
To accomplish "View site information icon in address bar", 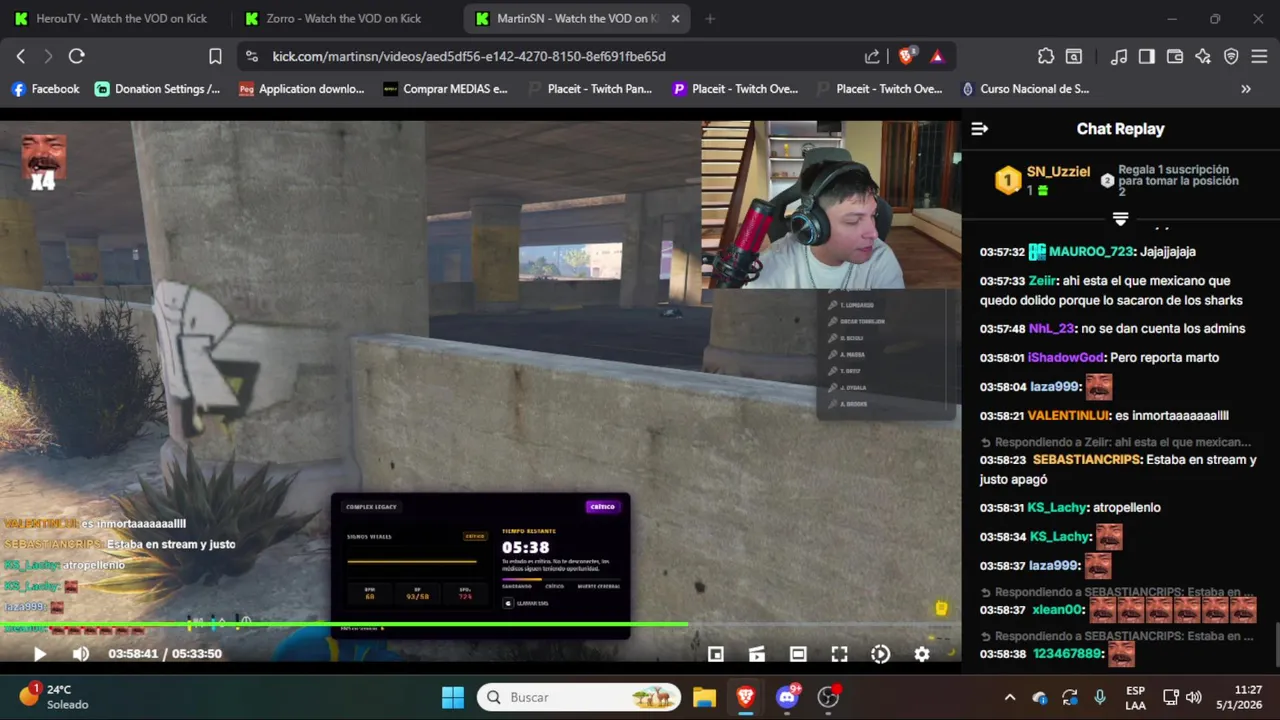I will pyautogui.click(x=251, y=56).
